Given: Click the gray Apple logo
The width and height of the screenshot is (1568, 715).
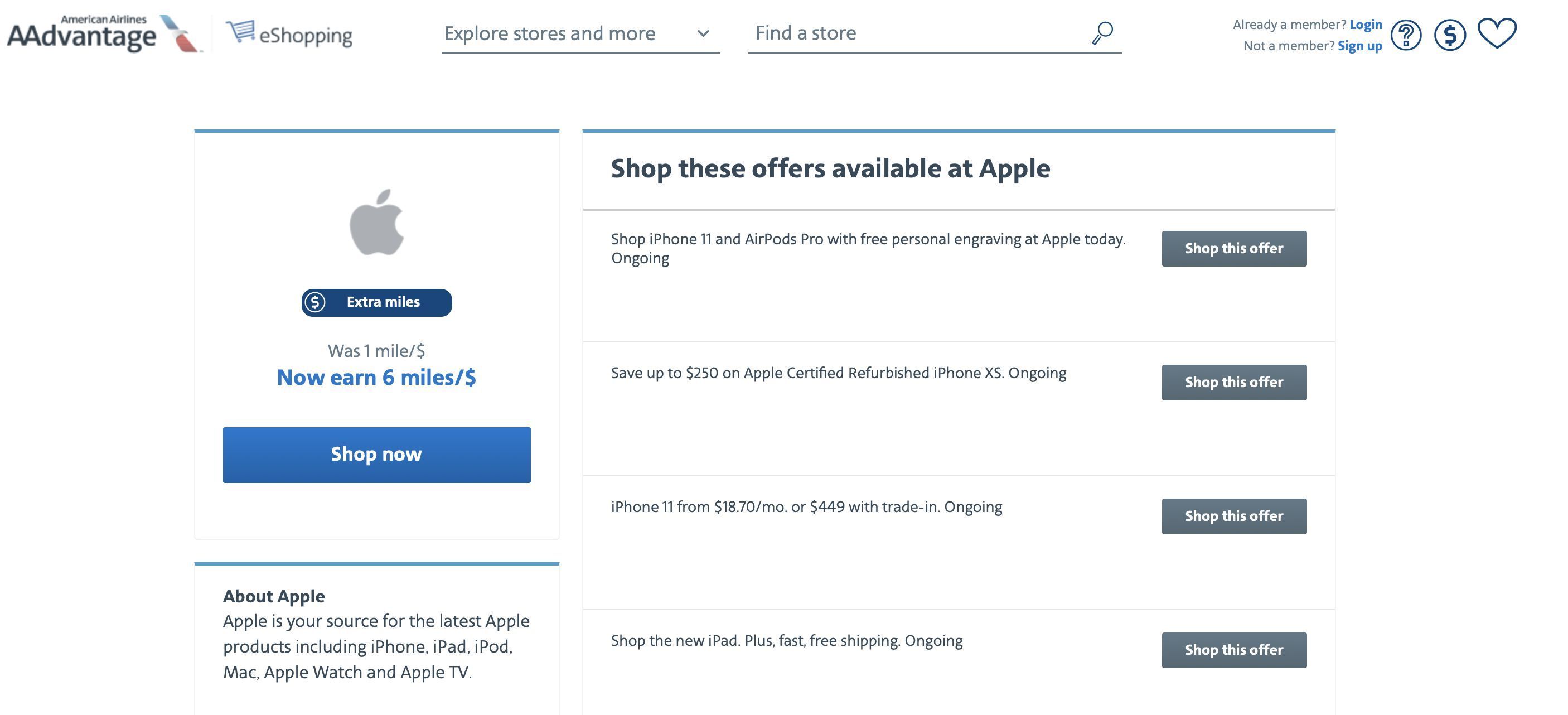Looking at the screenshot, I should [x=377, y=221].
